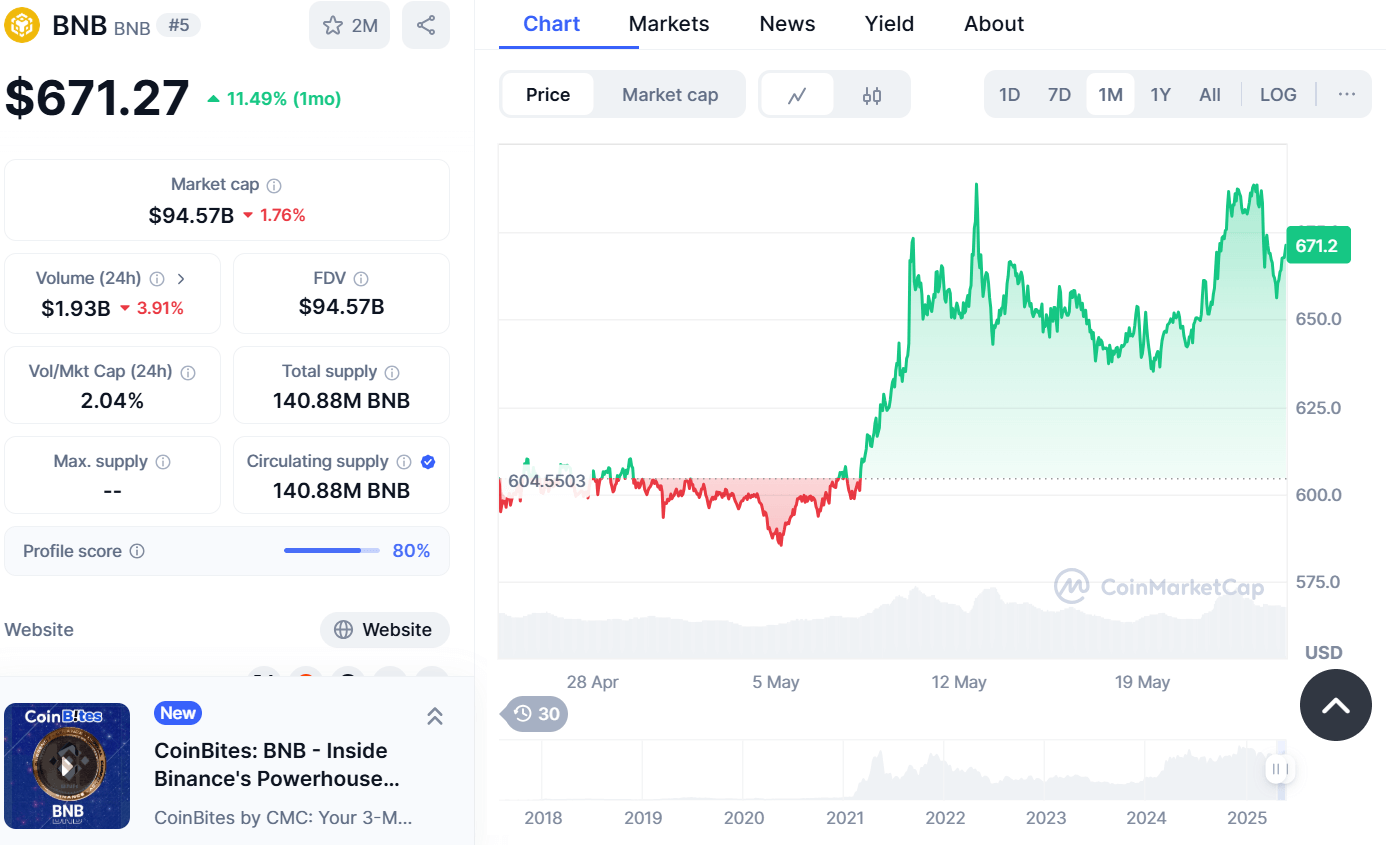Click the 604.5503 baseline price label
Screen dimensions: 1386x845
[x=547, y=481]
